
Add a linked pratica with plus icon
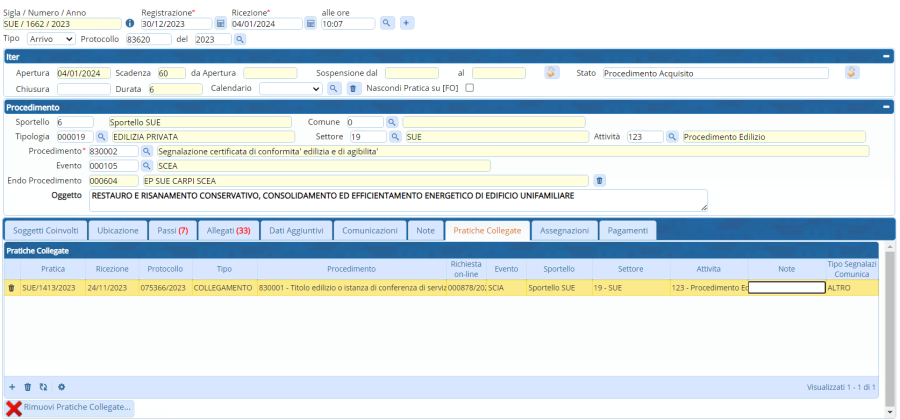(12, 386)
